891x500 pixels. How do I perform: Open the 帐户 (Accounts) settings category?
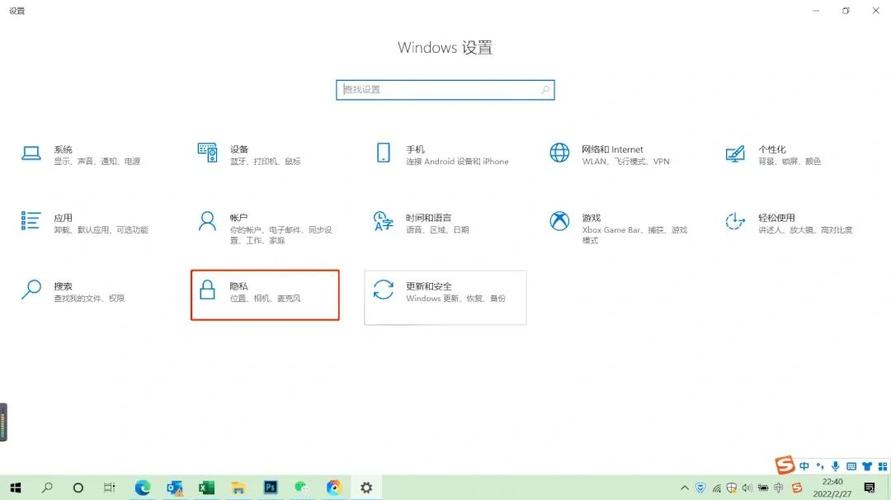pos(267,227)
